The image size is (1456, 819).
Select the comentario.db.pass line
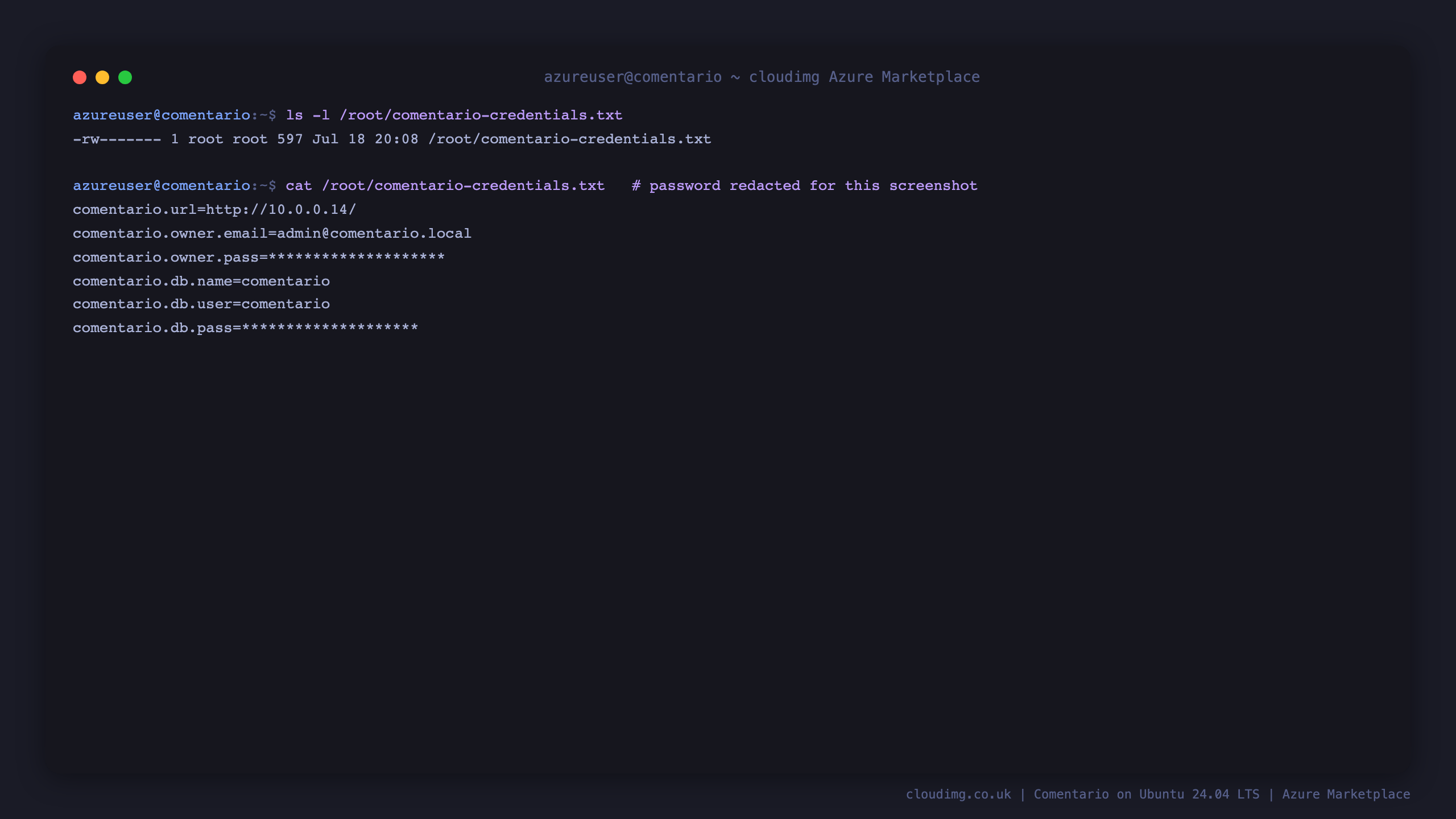click(x=246, y=328)
